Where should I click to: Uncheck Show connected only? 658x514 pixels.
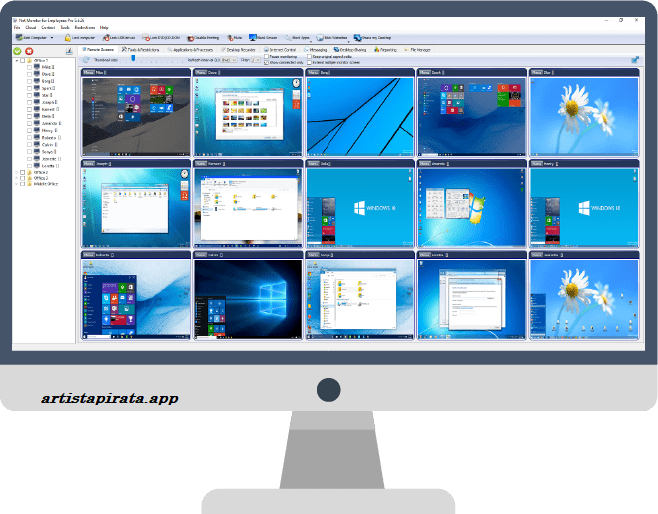(266, 62)
